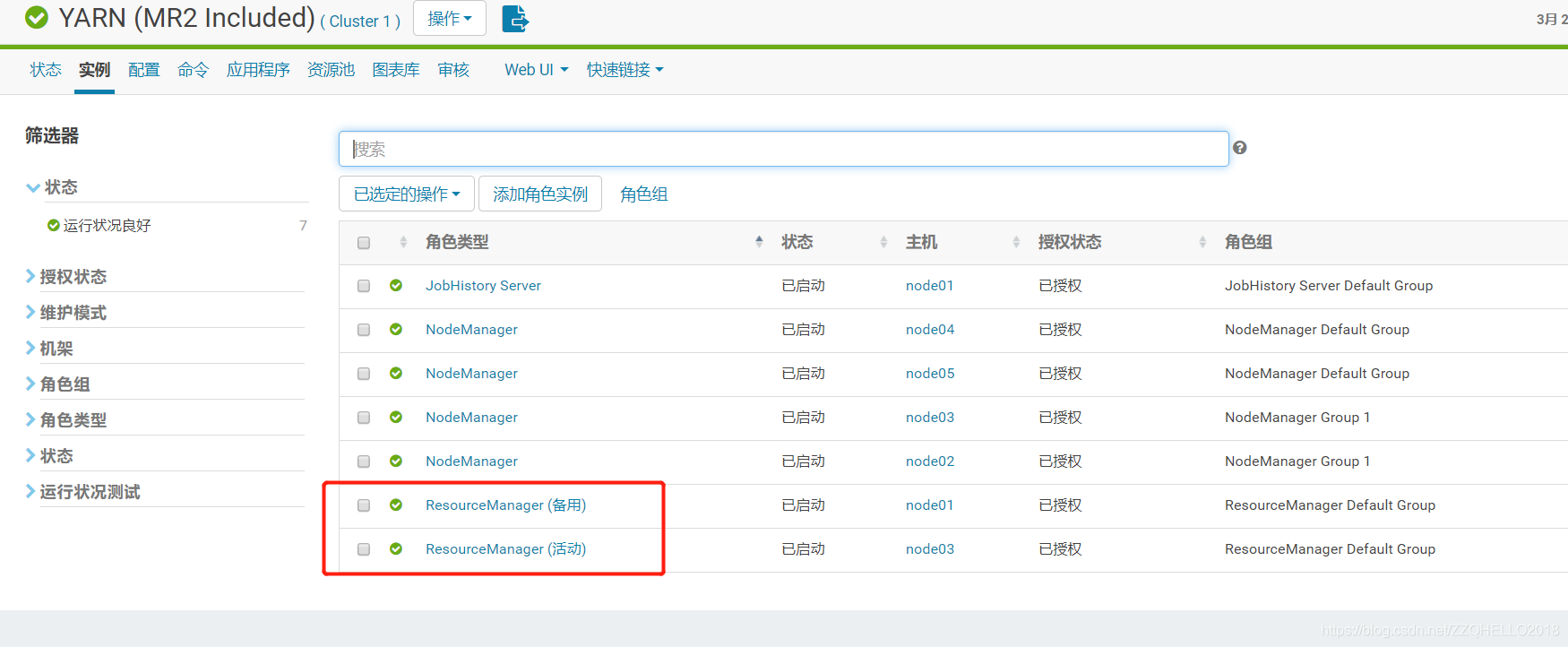Sort by the 角色类型 column arrow
Viewport: 1568px width, 647px height.
tap(759, 241)
